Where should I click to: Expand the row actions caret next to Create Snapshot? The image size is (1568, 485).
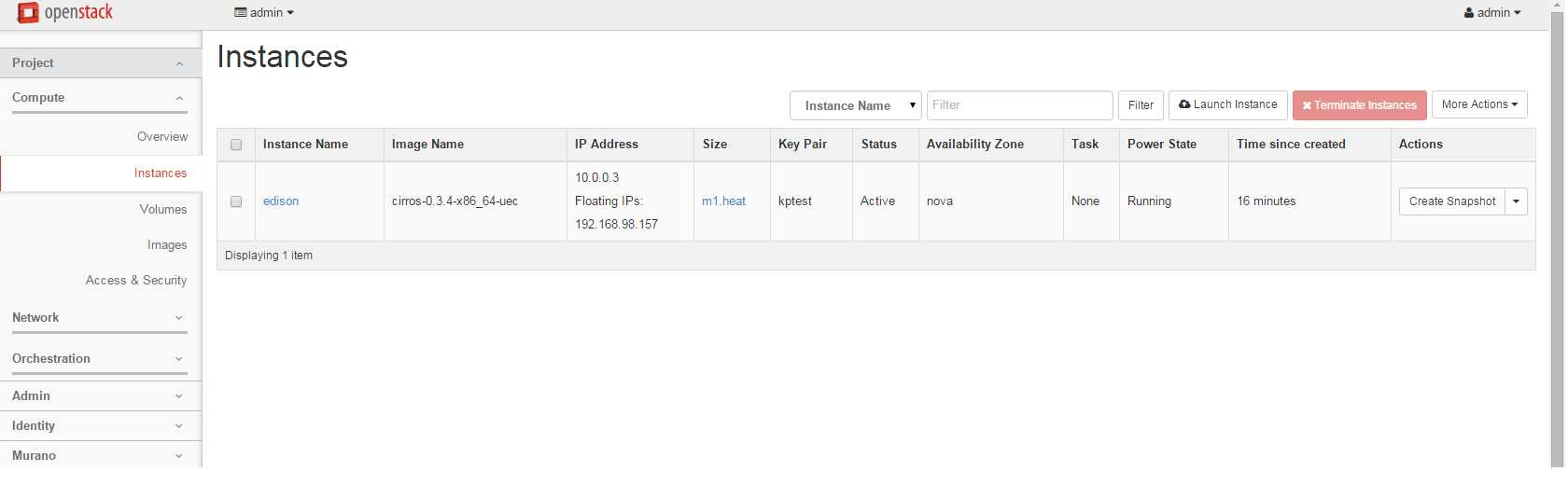coord(1516,201)
